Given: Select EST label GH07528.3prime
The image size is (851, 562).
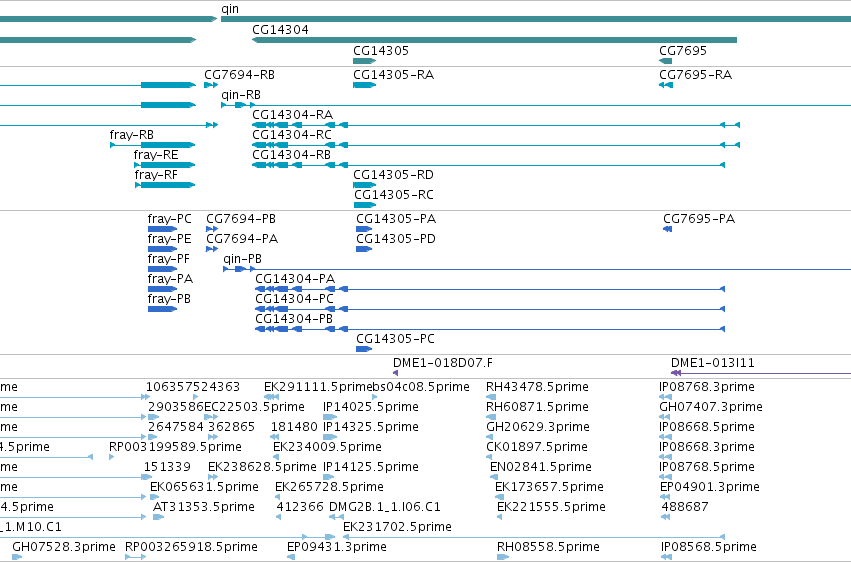Looking at the screenshot, I should (64, 547).
